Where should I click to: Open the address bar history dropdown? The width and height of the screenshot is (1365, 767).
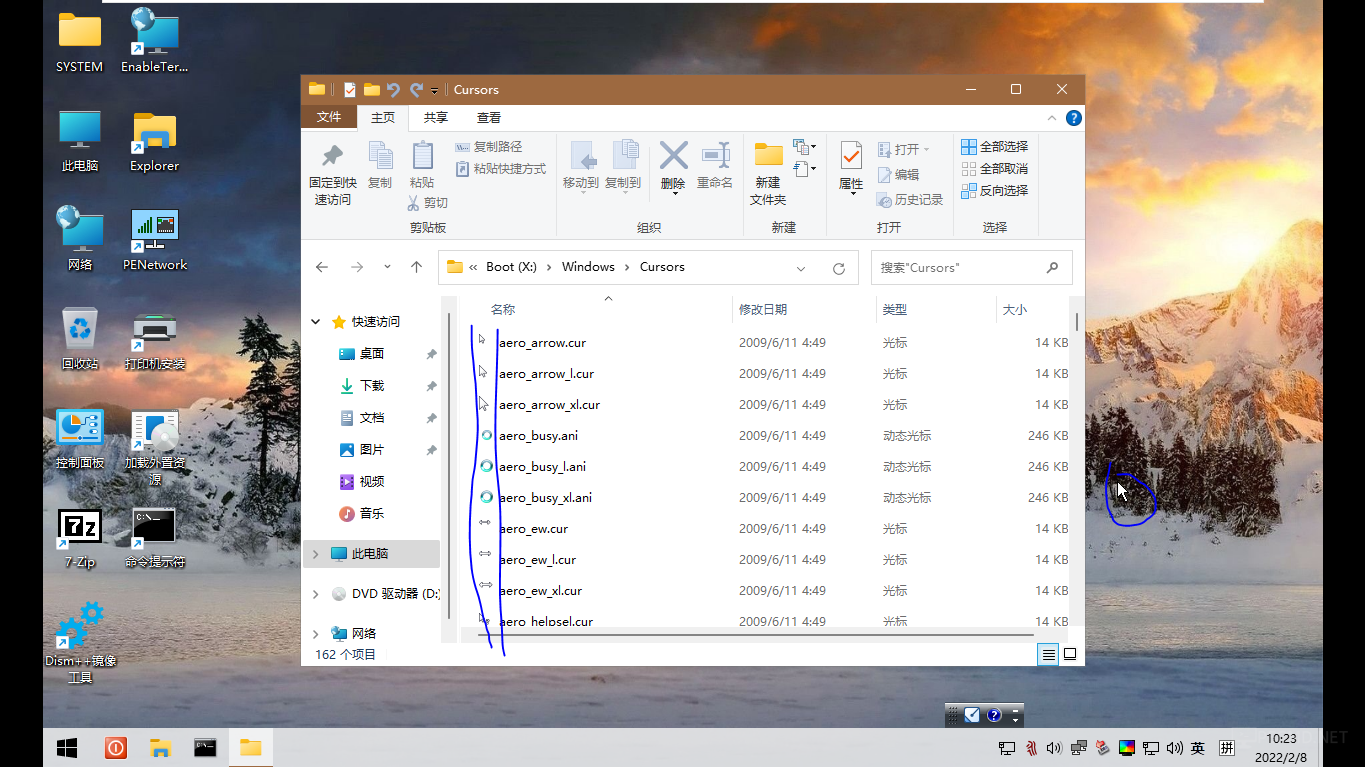[x=801, y=268]
